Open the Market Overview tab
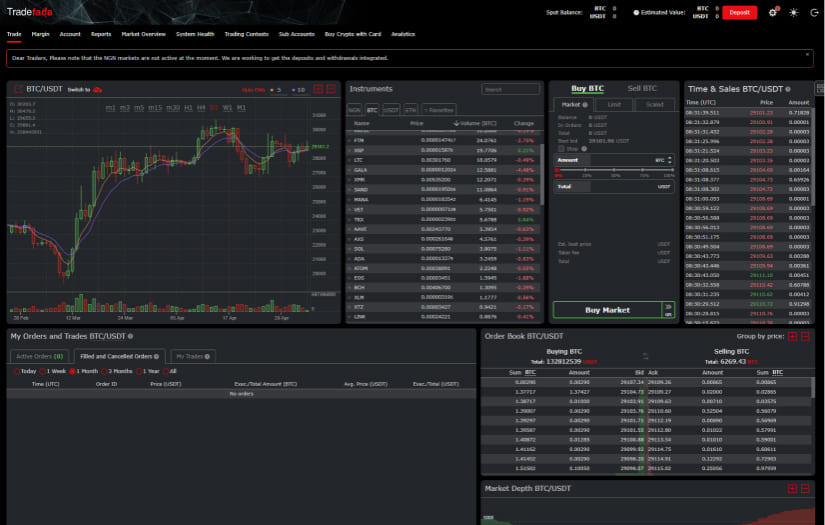Screen dimensions: 825x525 point(143,34)
